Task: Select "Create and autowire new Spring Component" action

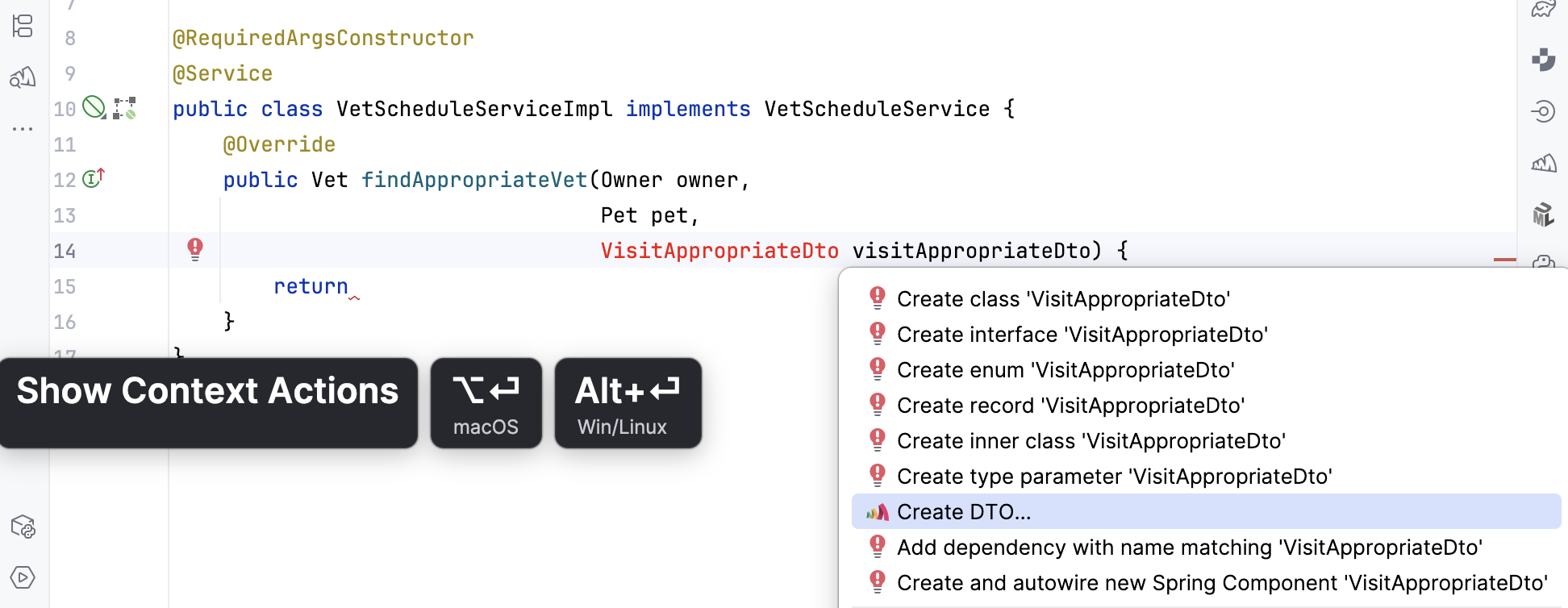Action: (x=1222, y=583)
